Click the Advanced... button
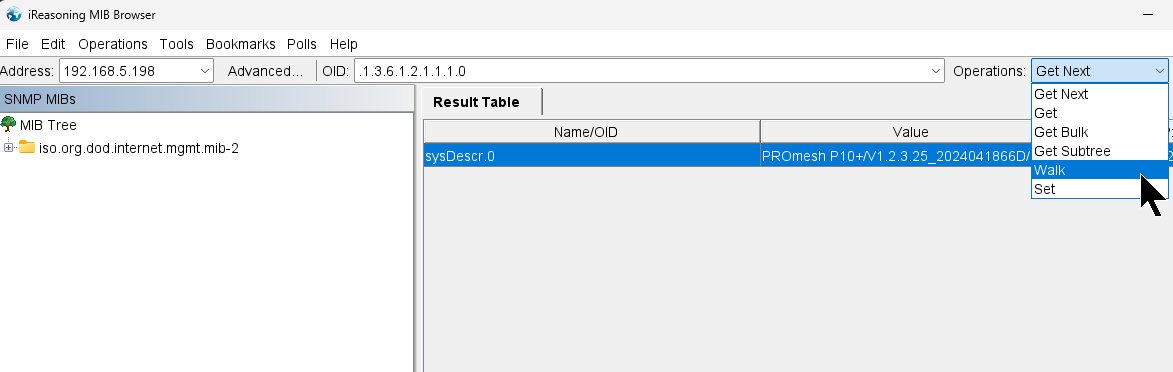 click(x=266, y=71)
